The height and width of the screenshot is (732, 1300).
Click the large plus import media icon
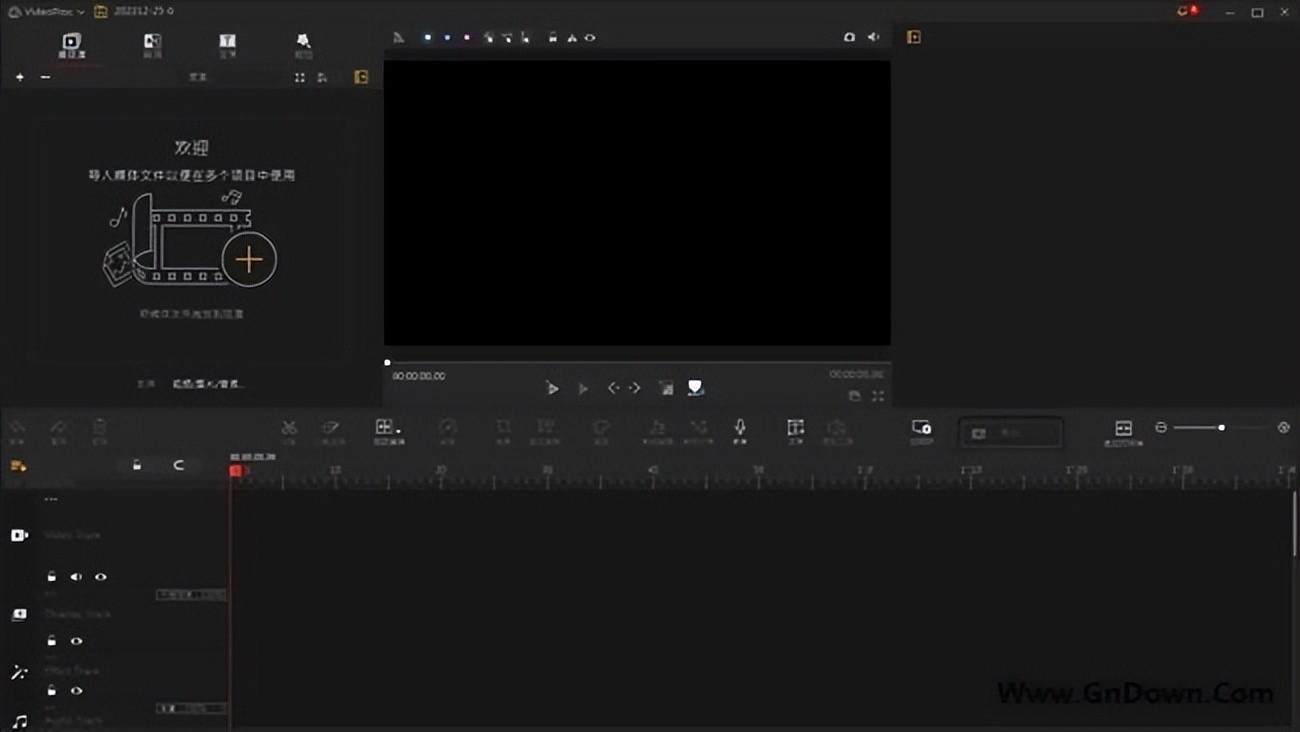pyautogui.click(x=248, y=260)
